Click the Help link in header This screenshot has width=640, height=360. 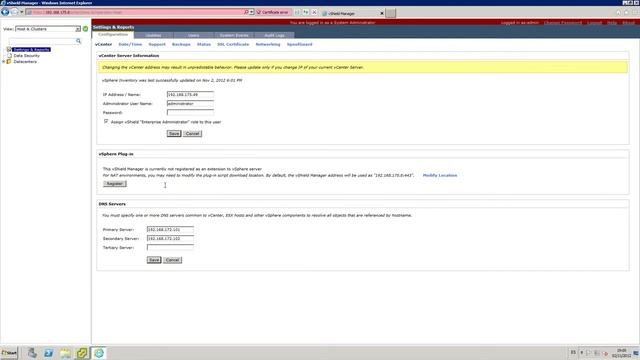click(x=612, y=22)
